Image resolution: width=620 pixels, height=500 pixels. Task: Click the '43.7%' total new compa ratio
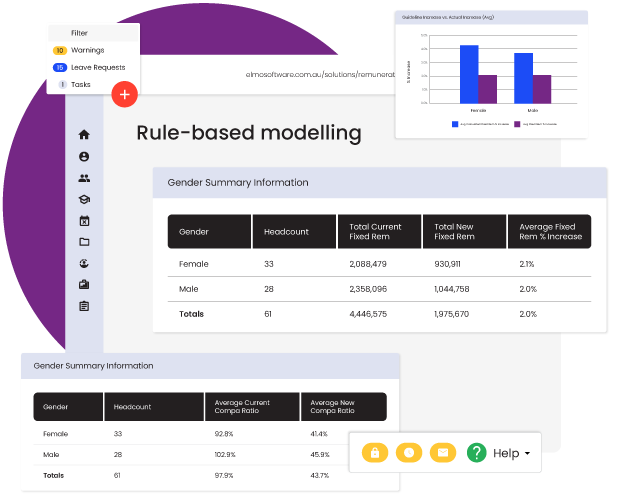tap(319, 475)
